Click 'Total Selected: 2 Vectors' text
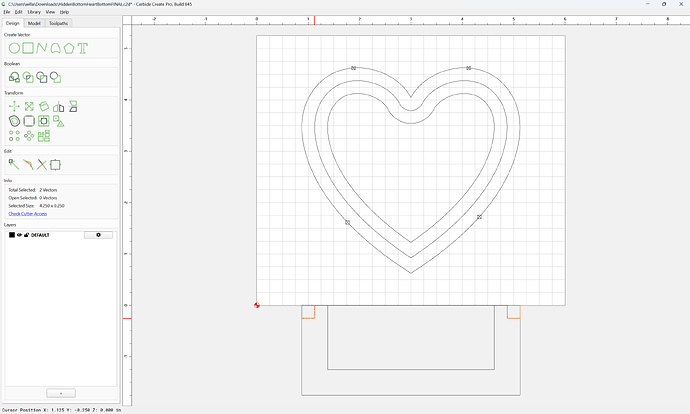This screenshot has width=690, height=414. click(33, 190)
